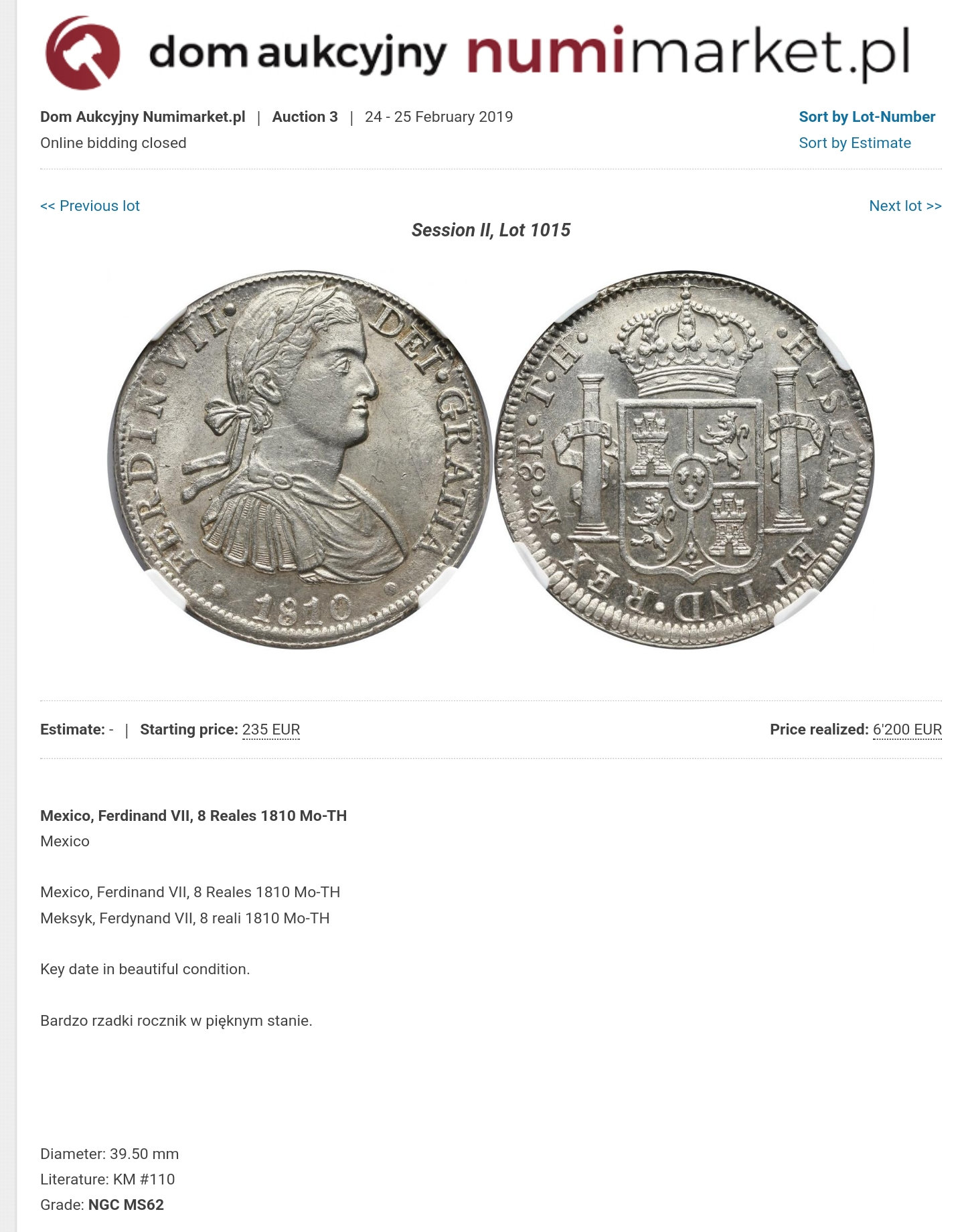This screenshot has width=964, height=1232.
Task: Click the bold lot title Mexico, Ferdinand VII
Action: click(x=193, y=816)
